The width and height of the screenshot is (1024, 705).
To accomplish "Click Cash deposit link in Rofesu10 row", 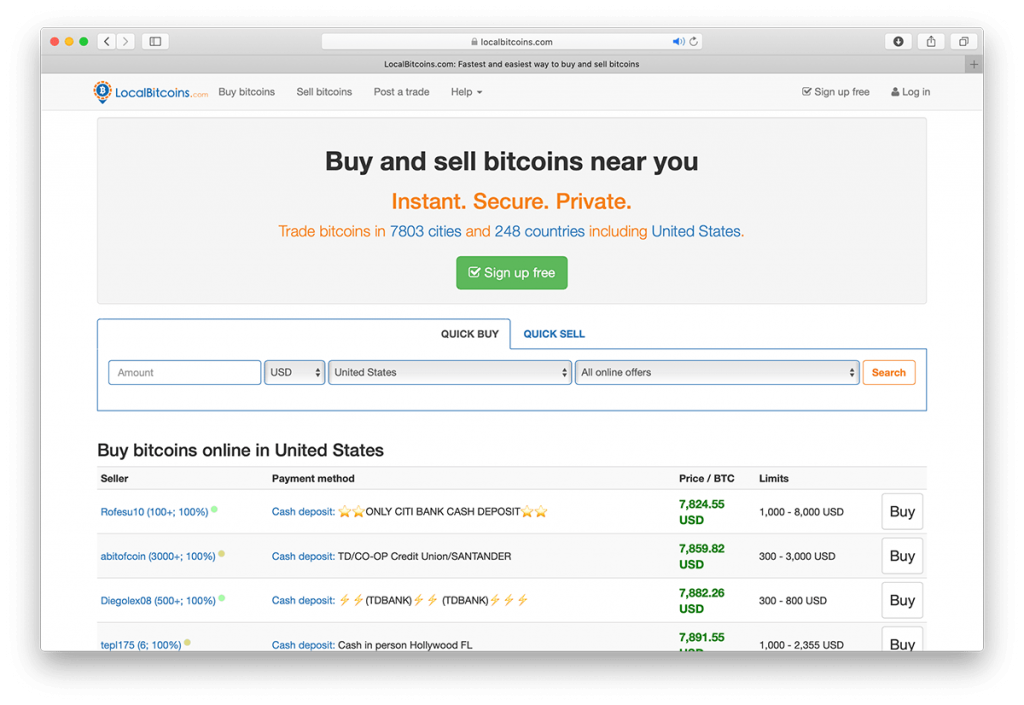I will coord(303,512).
